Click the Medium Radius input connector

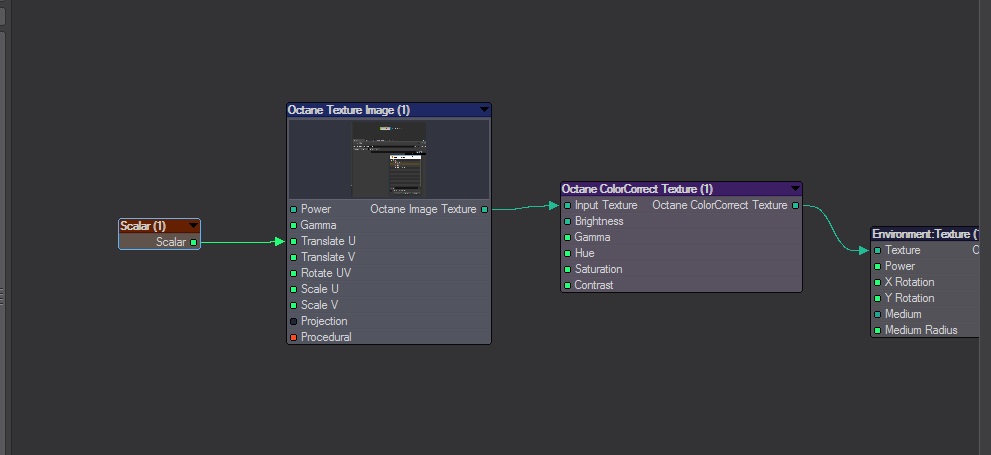tap(877, 331)
